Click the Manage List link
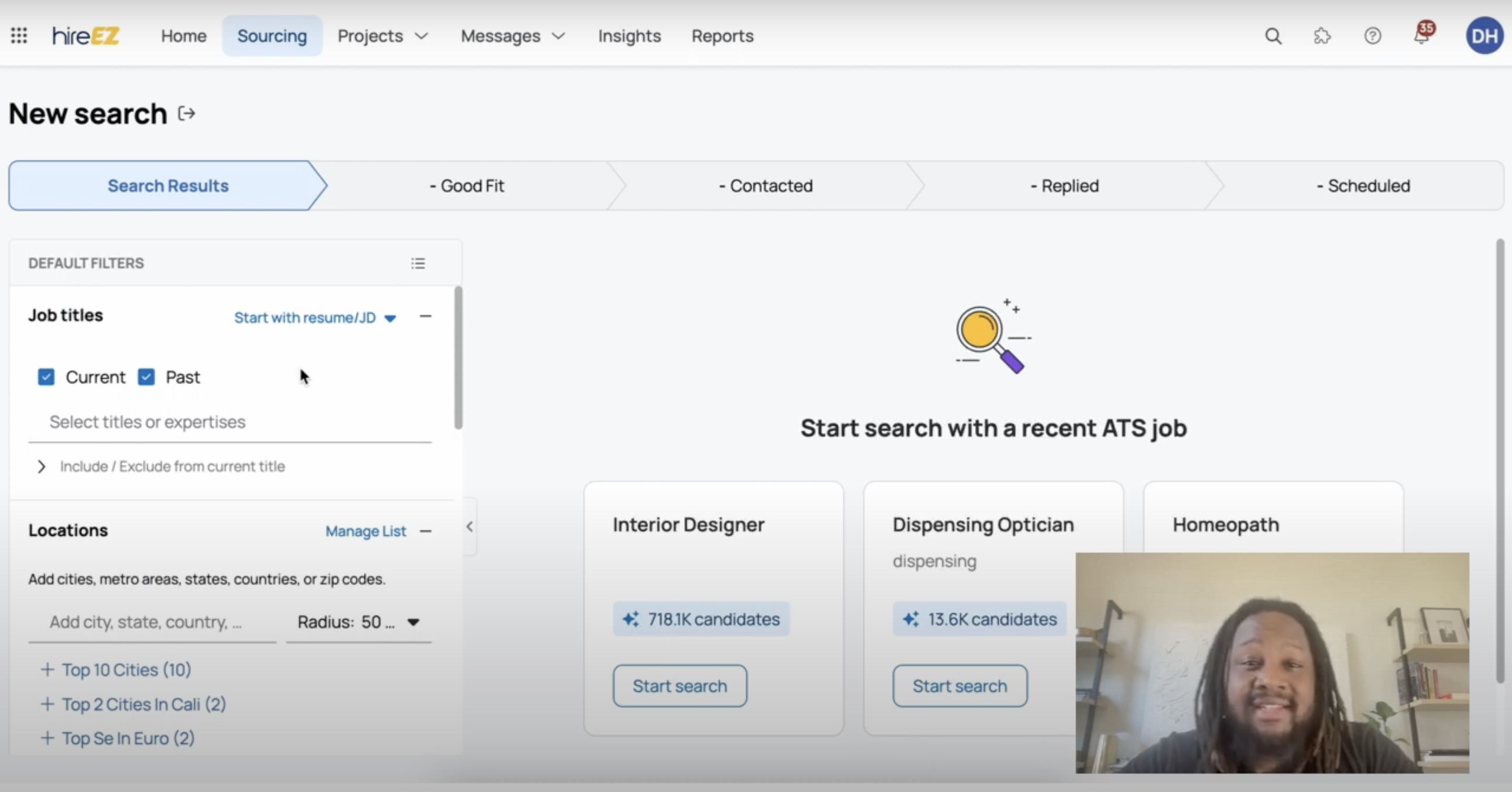This screenshot has height=792, width=1512. click(366, 532)
